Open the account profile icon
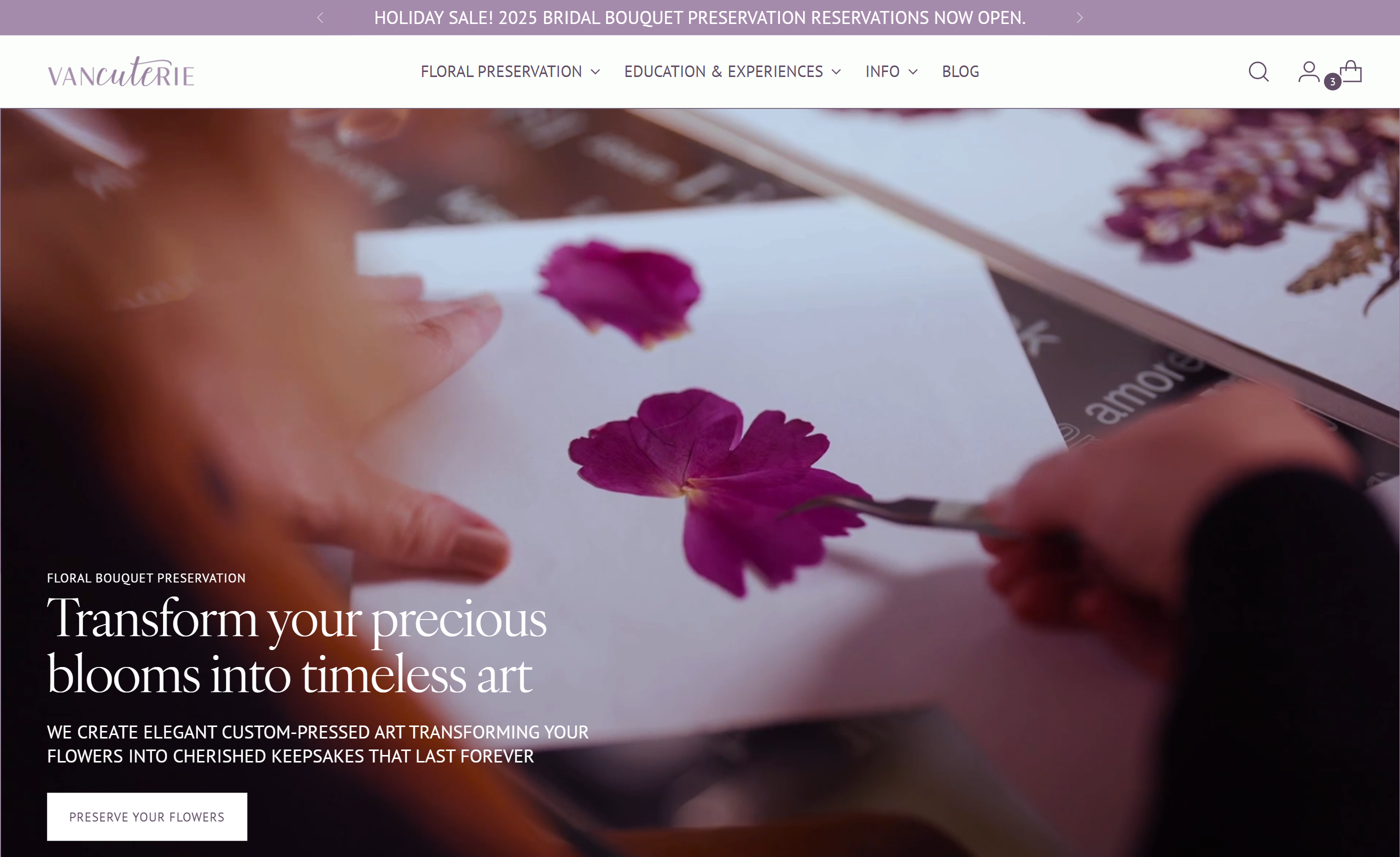The image size is (1400, 857). (x=1308, y=71)
